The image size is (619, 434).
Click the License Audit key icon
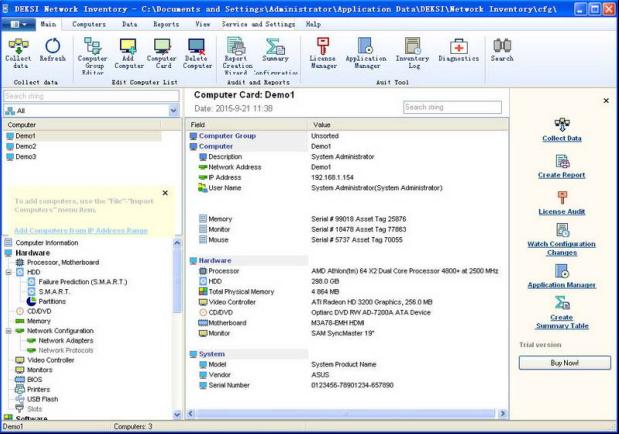[x=562, y=197]
